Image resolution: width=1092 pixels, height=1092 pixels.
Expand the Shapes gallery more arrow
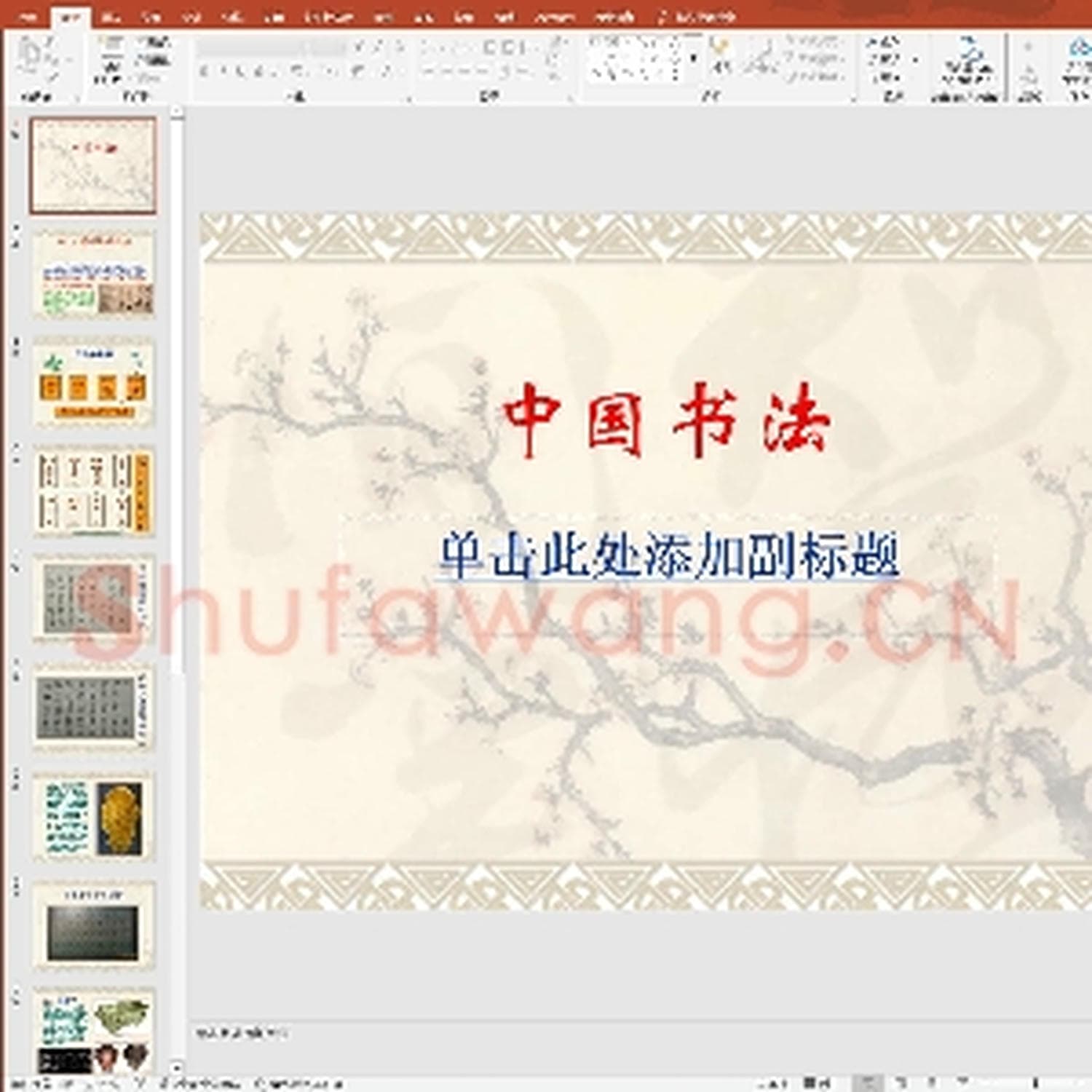coord(694,58)
